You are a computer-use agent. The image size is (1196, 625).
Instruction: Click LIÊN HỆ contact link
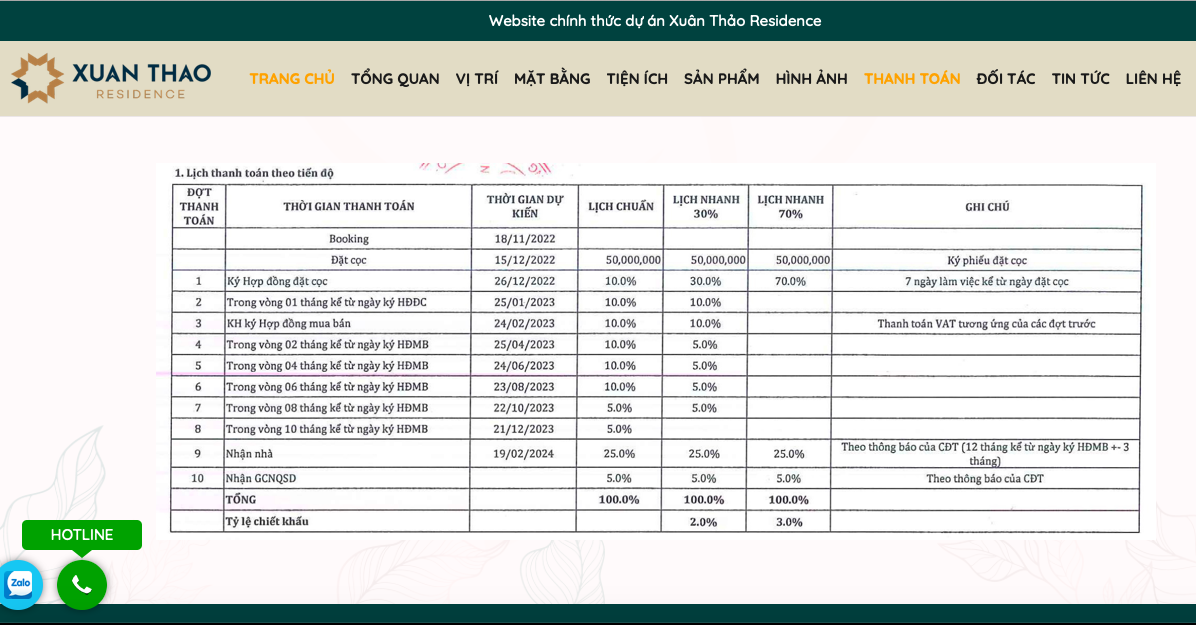pyautogui.click(x=1153, y=79)
